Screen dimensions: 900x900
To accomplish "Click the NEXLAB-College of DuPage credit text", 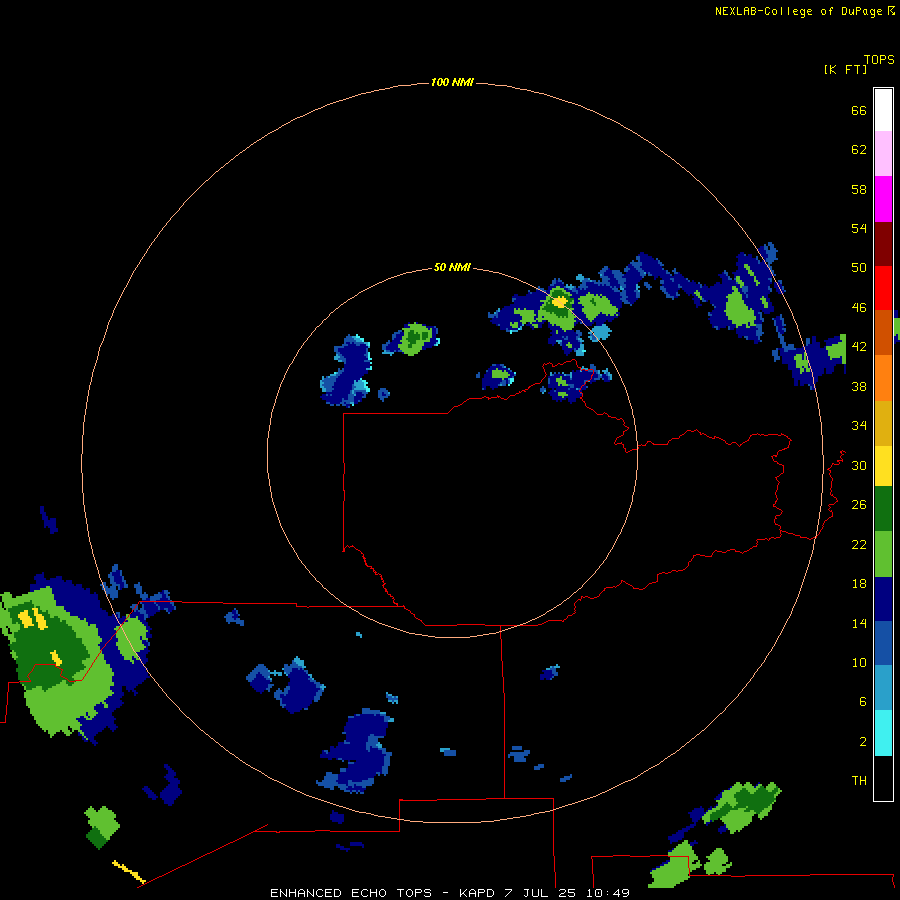I will point(798,11).
